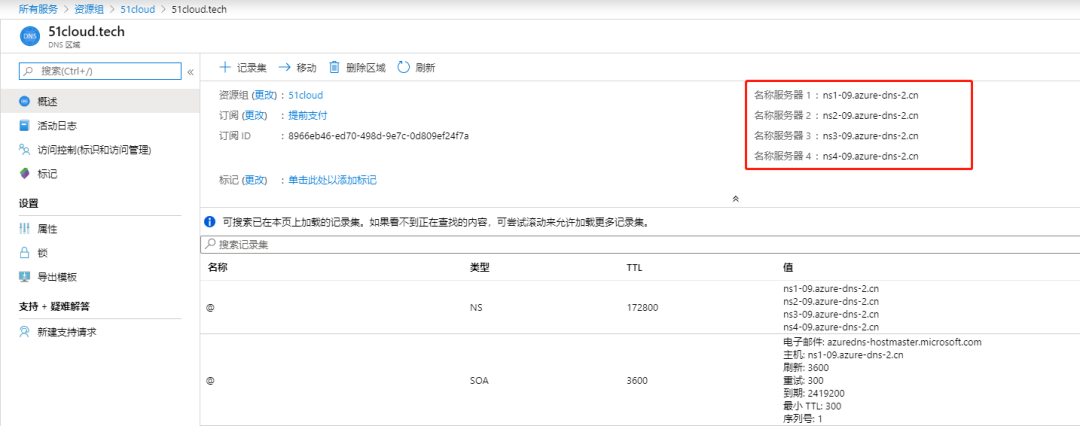Collapse sidebar with double-chevron button
The width and height of the screenshot is (1080, 426).
(191, 72)
